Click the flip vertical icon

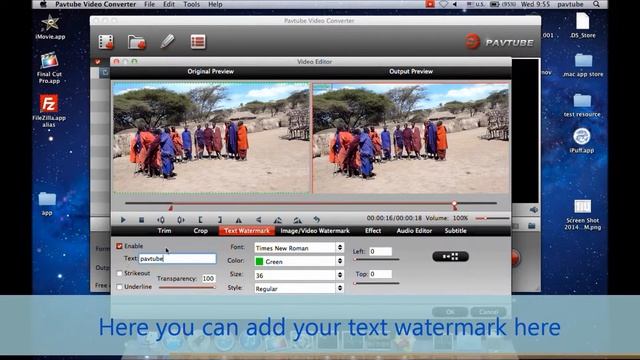pyautogui.click(x=258, y=220)
